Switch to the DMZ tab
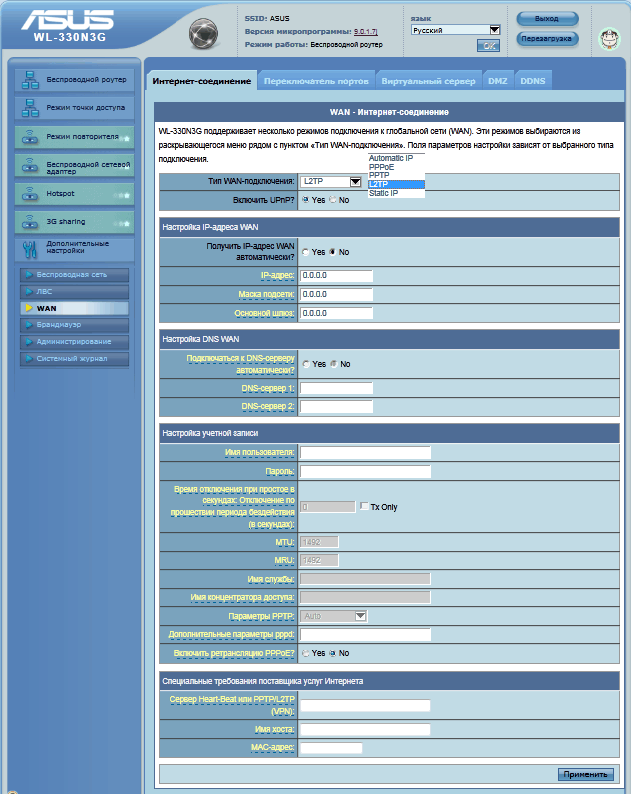Image resolution: width=631 pixels, height=794 pixels. click(498, 81)
